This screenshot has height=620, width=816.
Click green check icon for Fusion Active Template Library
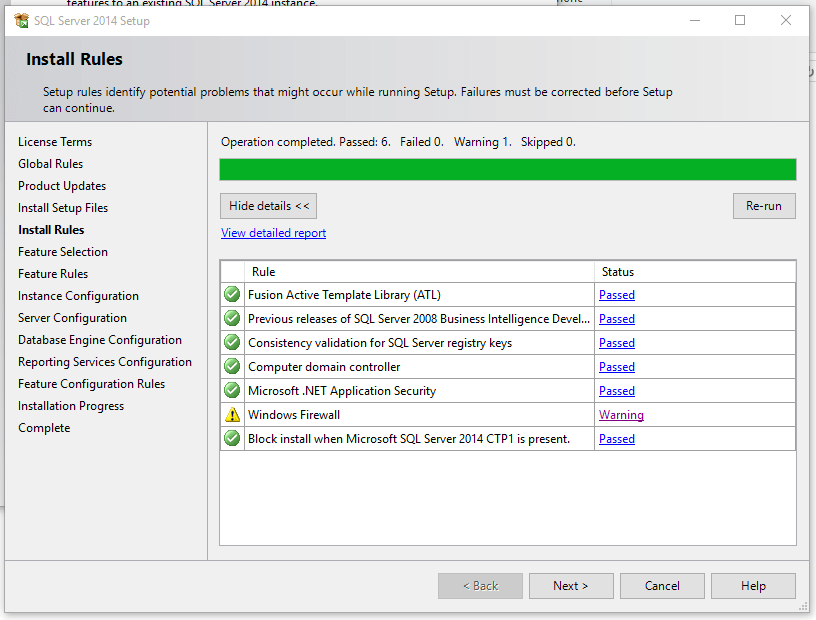click(232, 295)
